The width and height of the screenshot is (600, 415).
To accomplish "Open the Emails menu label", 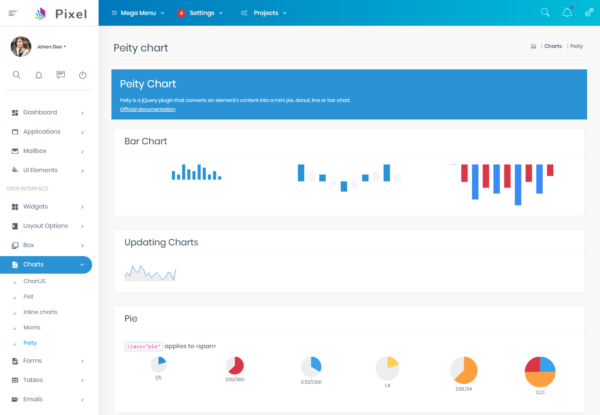I will pyautogui.click(x=33, y=399).
